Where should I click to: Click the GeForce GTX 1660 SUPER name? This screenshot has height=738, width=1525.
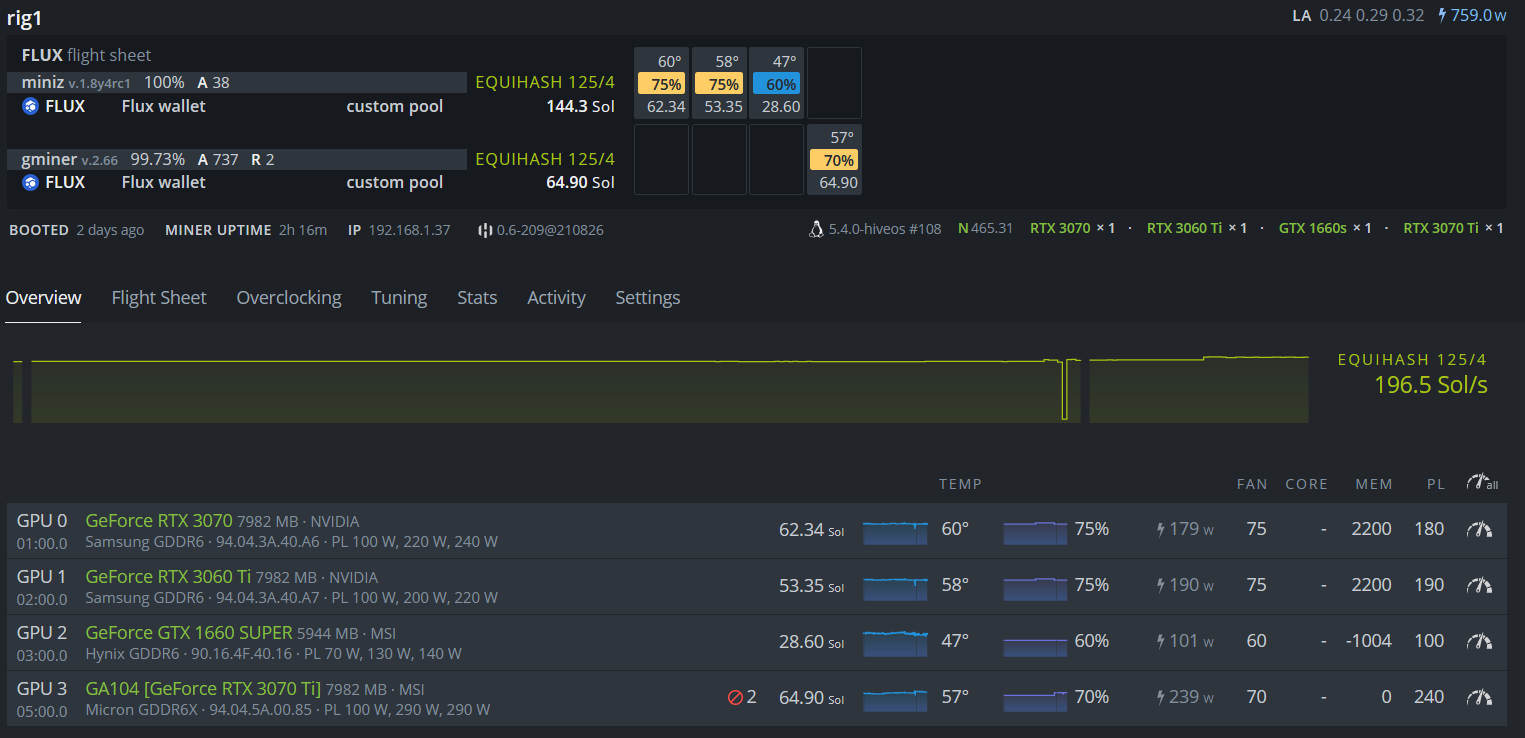tap(189, 633)
